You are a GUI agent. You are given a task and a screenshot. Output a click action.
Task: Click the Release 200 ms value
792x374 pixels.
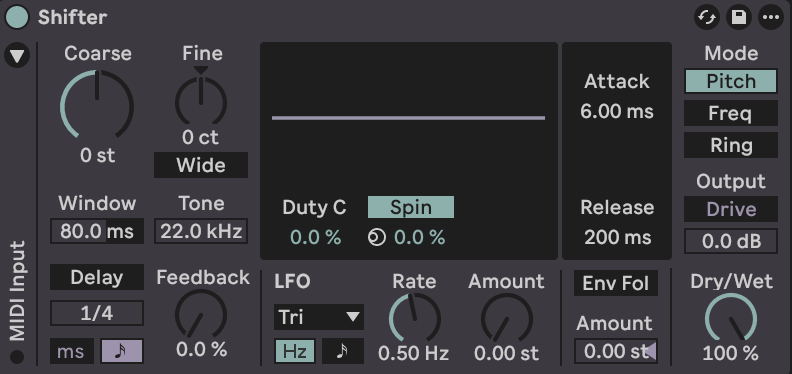point(617,238)
